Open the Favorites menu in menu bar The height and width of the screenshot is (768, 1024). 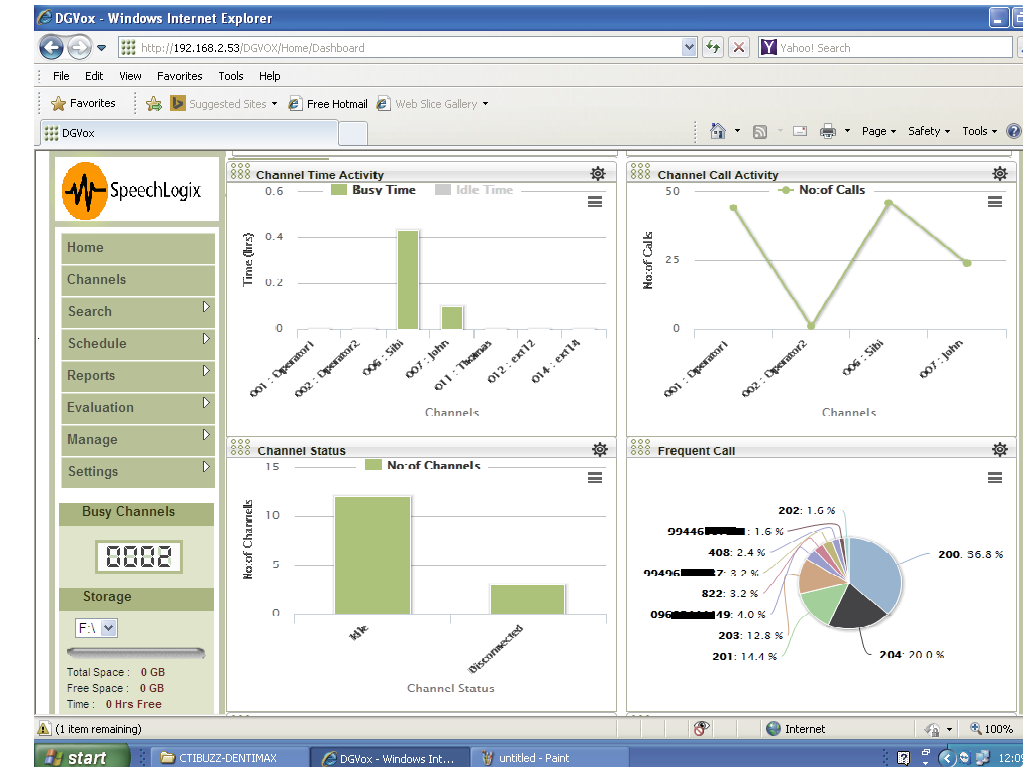click(x=179, y=76)
